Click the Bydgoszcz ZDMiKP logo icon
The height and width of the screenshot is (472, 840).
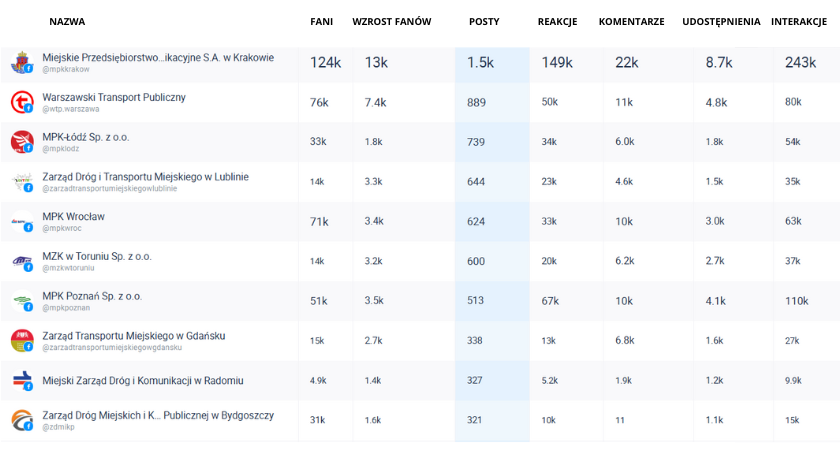[21, 420]
